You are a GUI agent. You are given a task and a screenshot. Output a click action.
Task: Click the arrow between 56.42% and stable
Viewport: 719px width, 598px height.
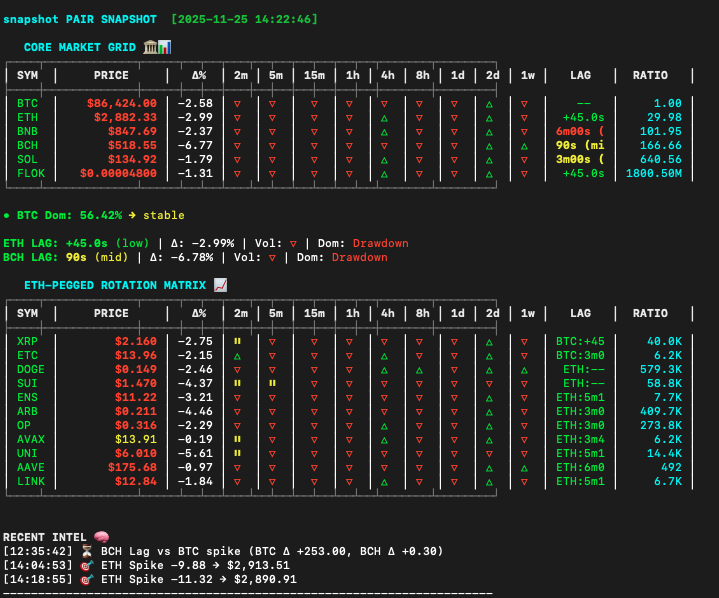[x=132, y=215]
